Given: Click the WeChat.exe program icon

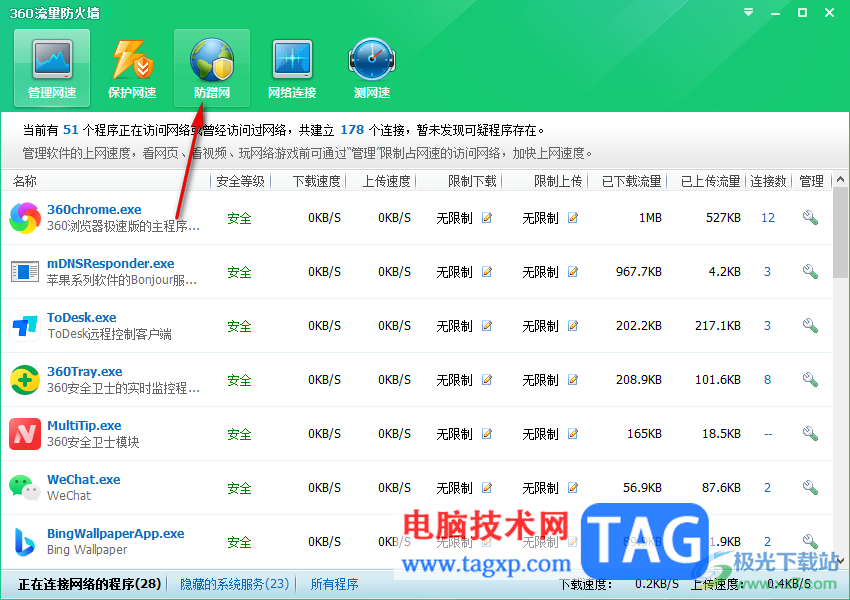Looking at the screenshot, I should (x=25, y=488).
